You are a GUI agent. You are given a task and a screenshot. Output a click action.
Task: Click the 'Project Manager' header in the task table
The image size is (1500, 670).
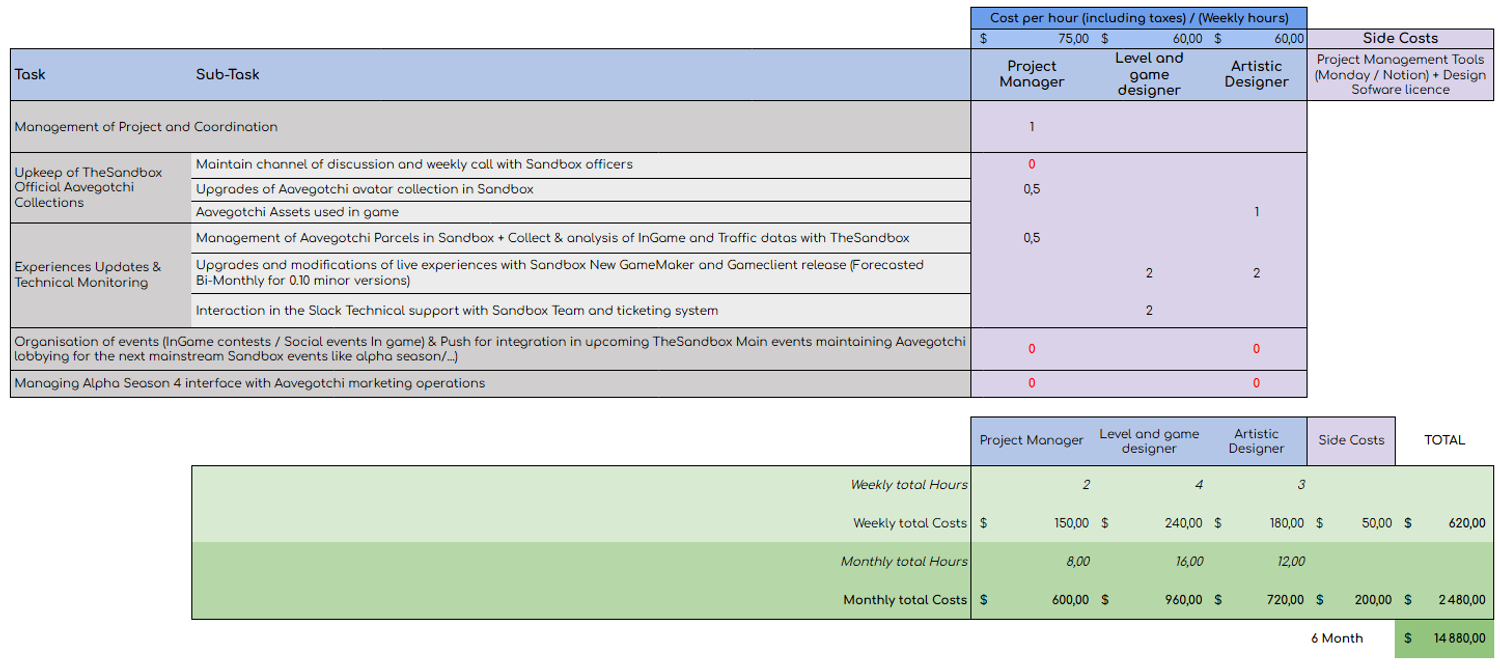click(x=1031, y=74)
